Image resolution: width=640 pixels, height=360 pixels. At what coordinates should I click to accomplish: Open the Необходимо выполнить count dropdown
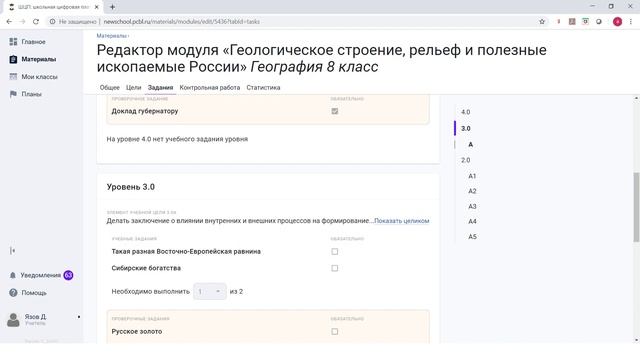210,291
